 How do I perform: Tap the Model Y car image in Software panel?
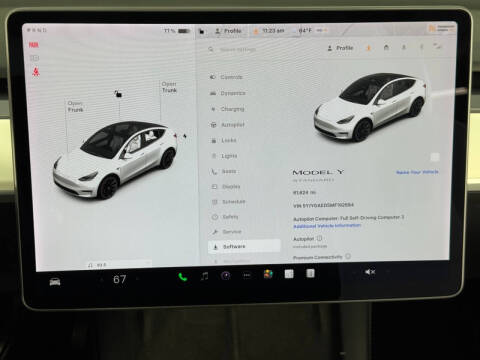point(370,107)
